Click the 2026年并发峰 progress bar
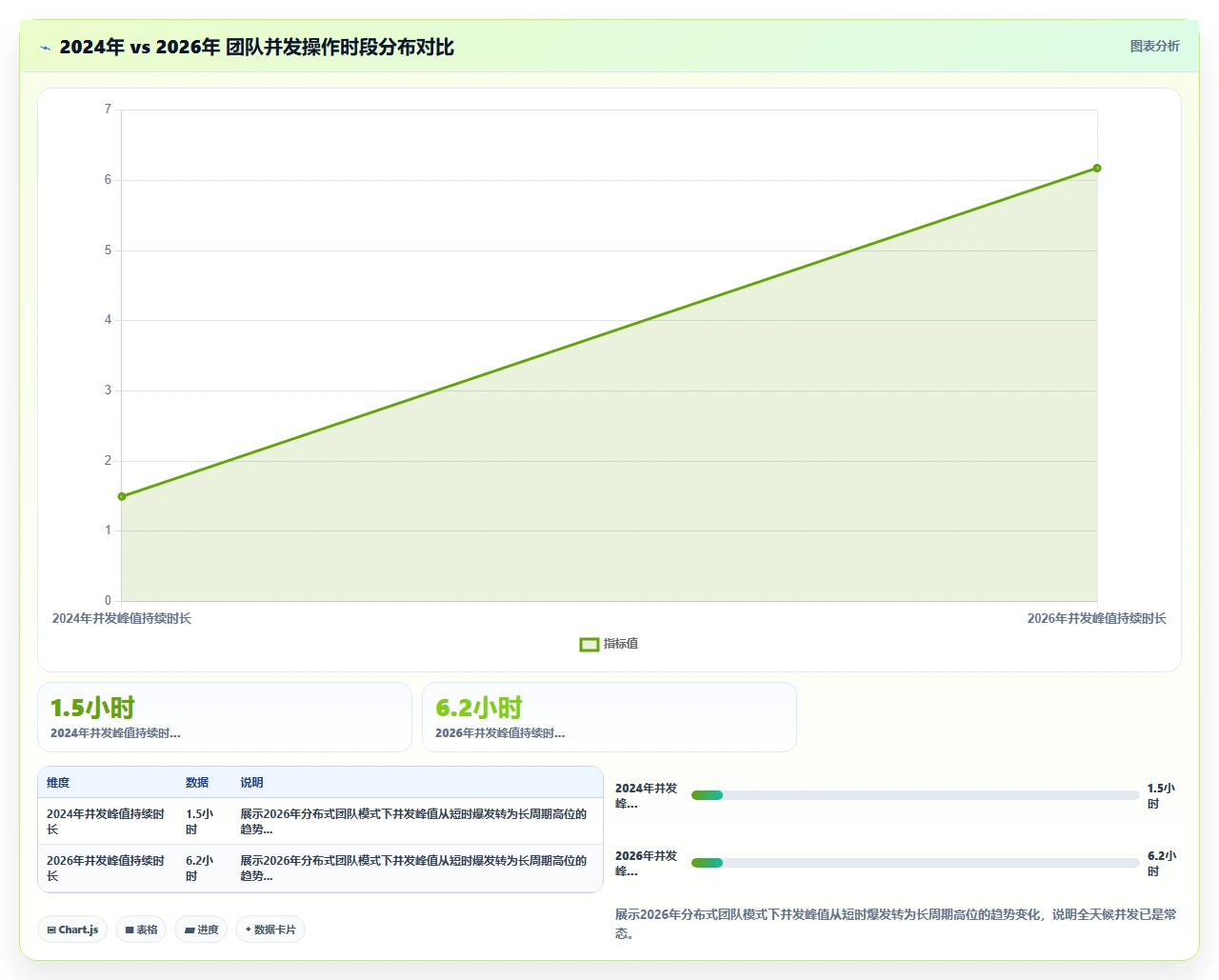Image resolution: width=1219 pixels, height=980 pixels. coord(915,863)
